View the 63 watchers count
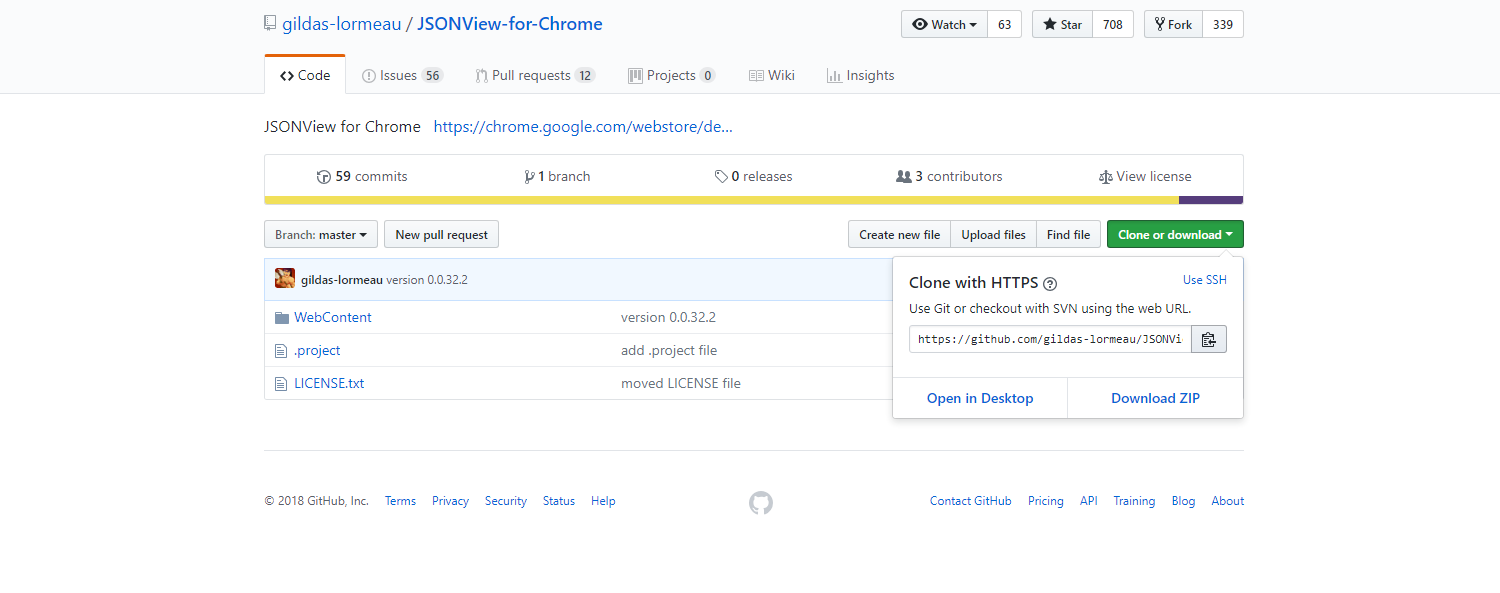This screenshot has height=593, width=1500. tap(1005, 25)
